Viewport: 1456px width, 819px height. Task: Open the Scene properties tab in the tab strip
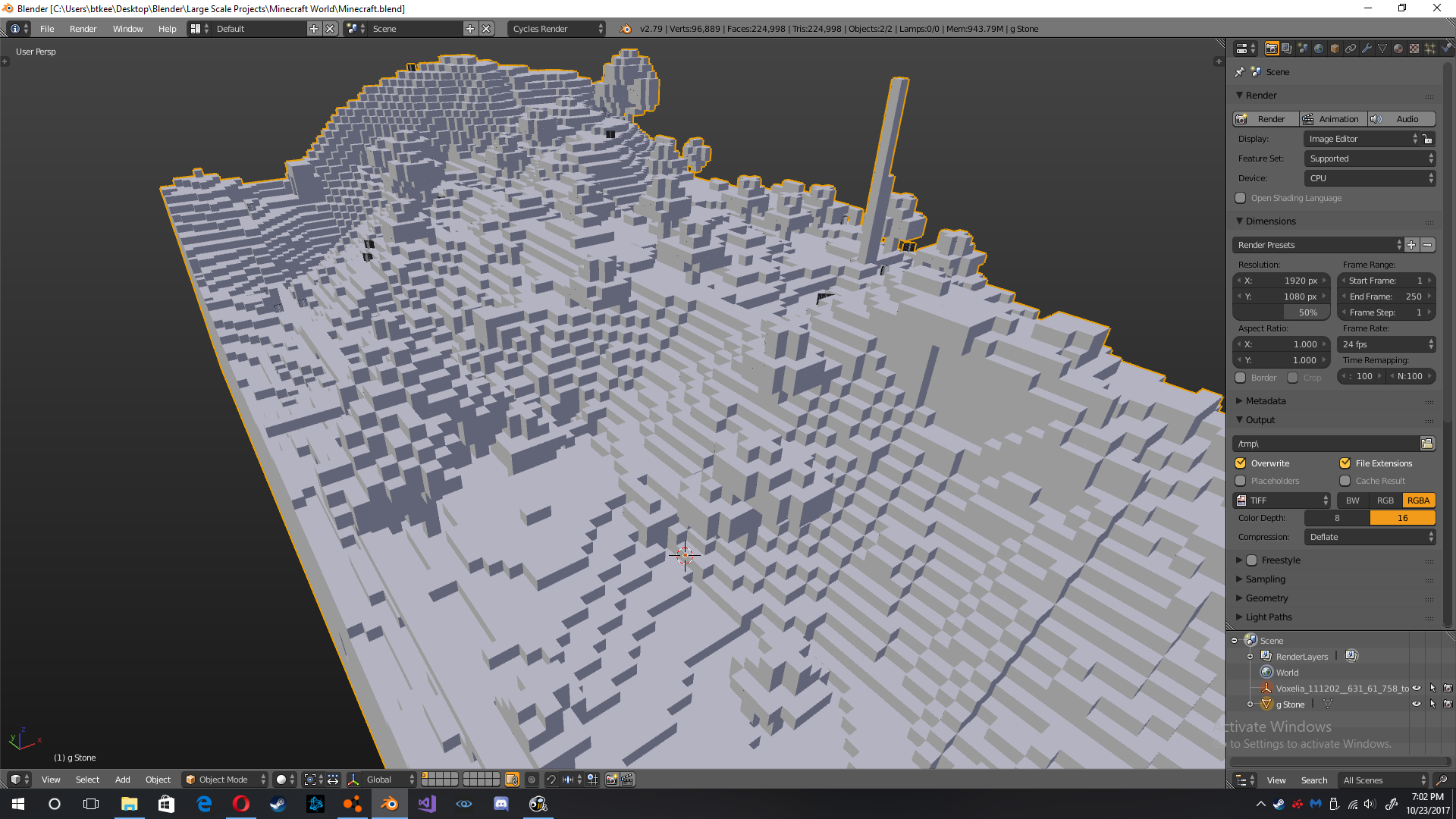(1303, 49)
